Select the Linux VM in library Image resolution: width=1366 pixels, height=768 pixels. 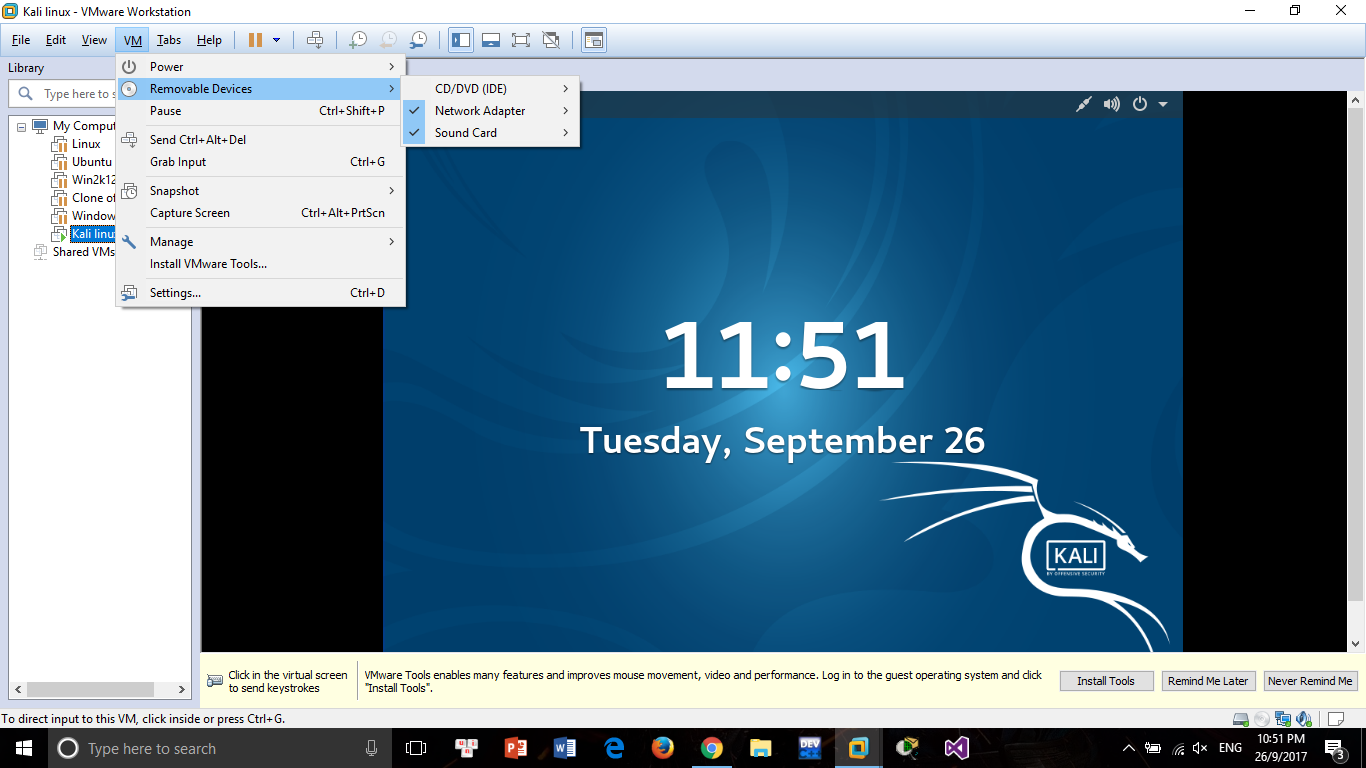(x=86, y=144)
